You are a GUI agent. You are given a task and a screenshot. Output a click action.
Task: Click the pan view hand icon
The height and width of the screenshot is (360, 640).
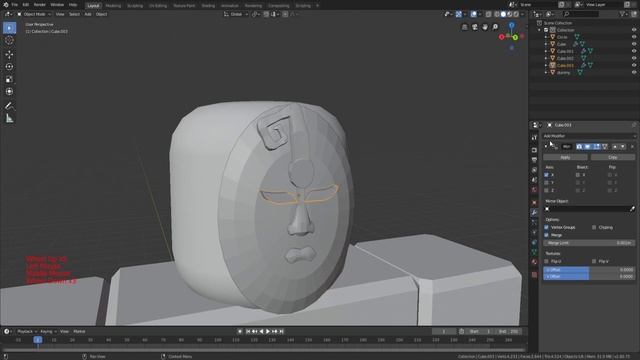(485, 27)
